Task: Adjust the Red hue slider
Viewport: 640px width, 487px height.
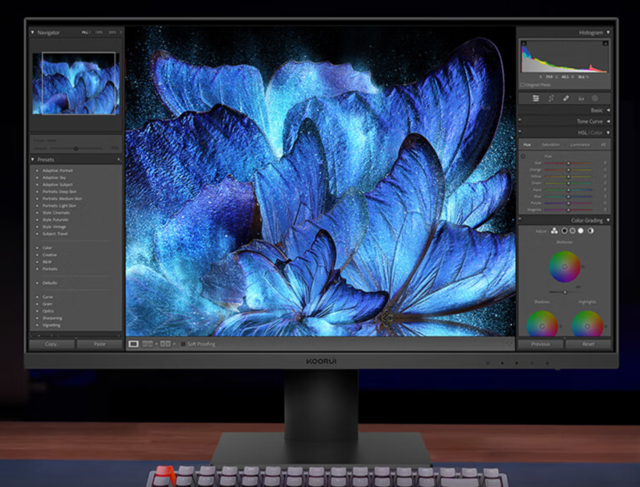Action: (568, 163)
